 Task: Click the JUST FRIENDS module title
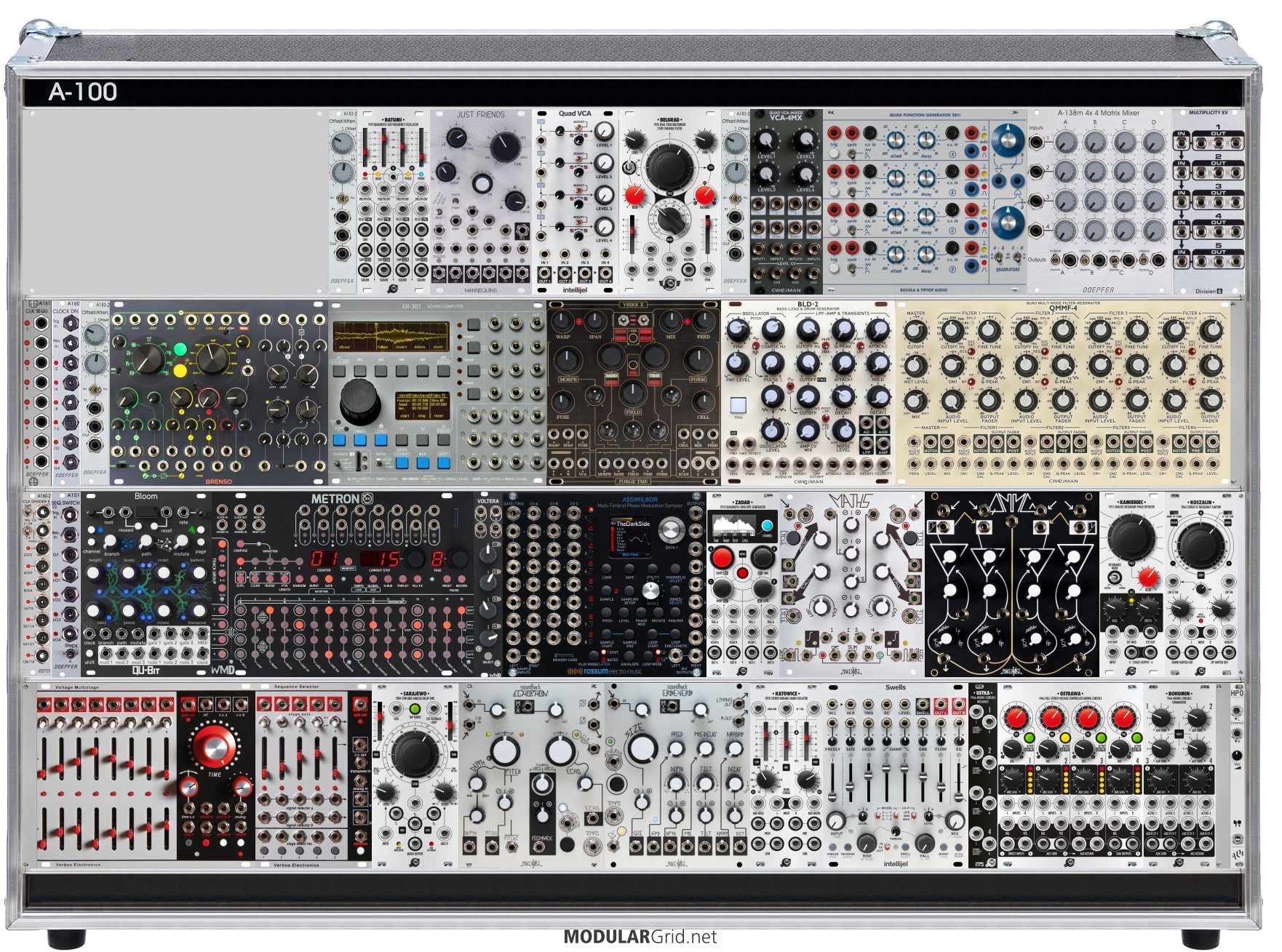click(480, 115)
